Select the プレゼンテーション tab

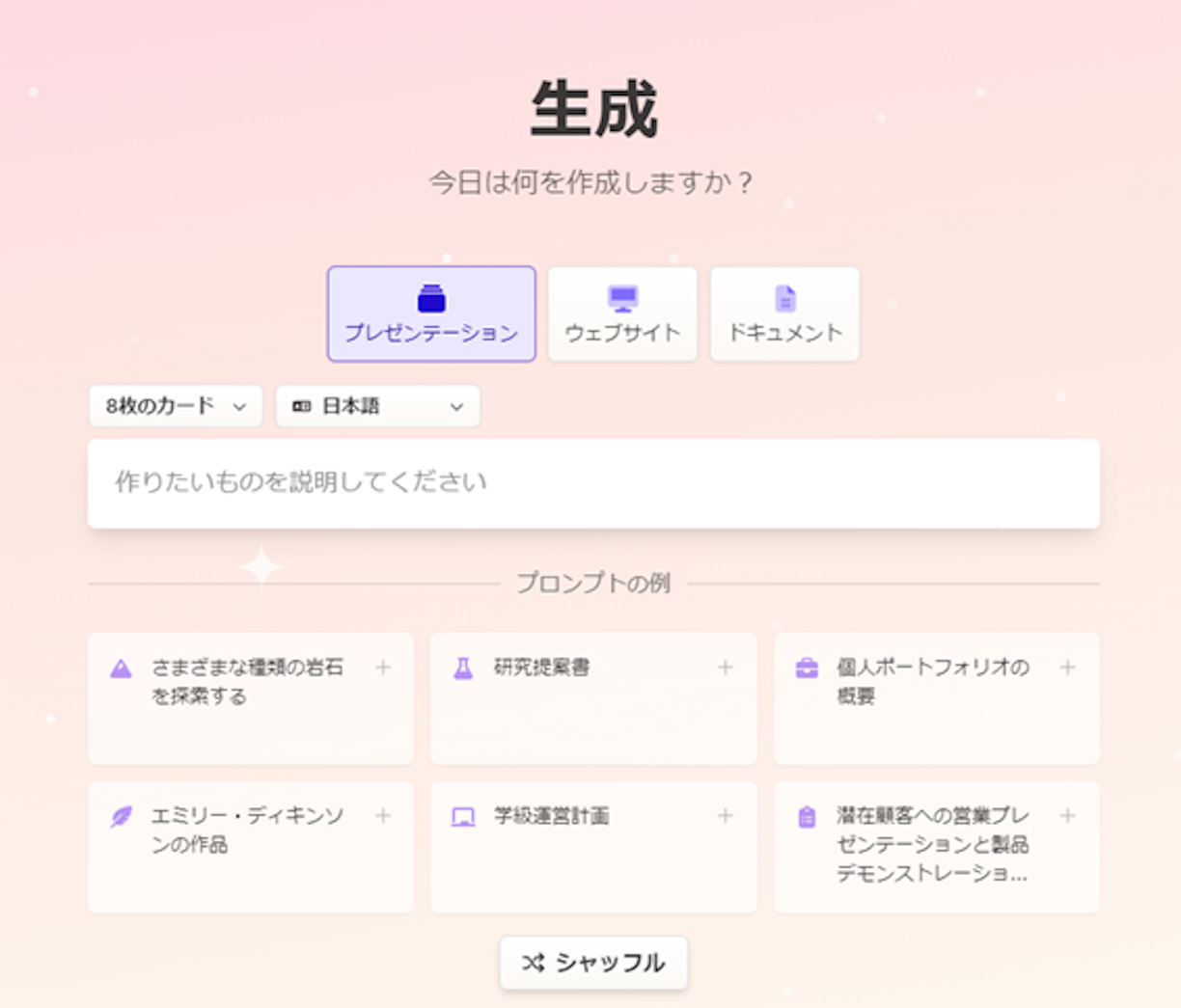[x=431, y=314]
